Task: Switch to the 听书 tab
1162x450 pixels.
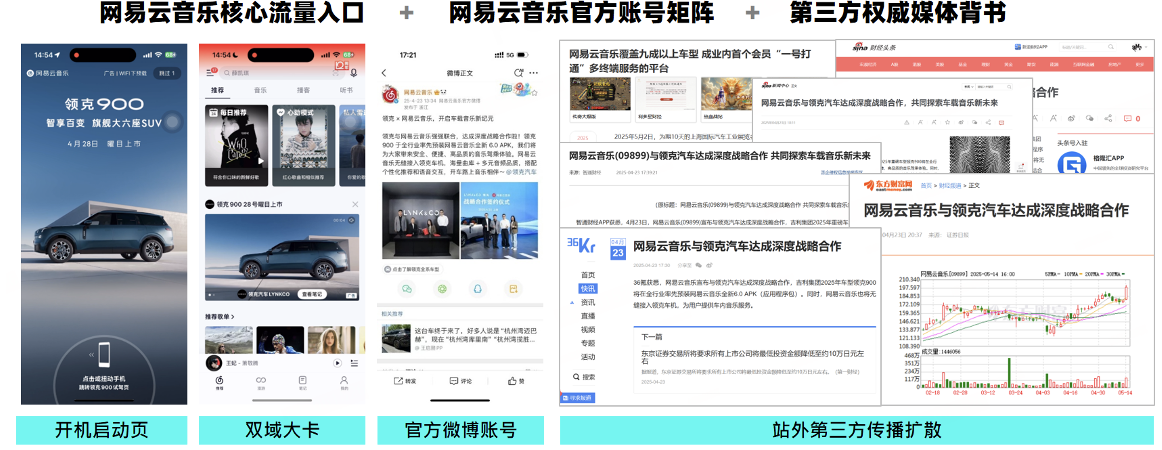Action: coord(346,90)
